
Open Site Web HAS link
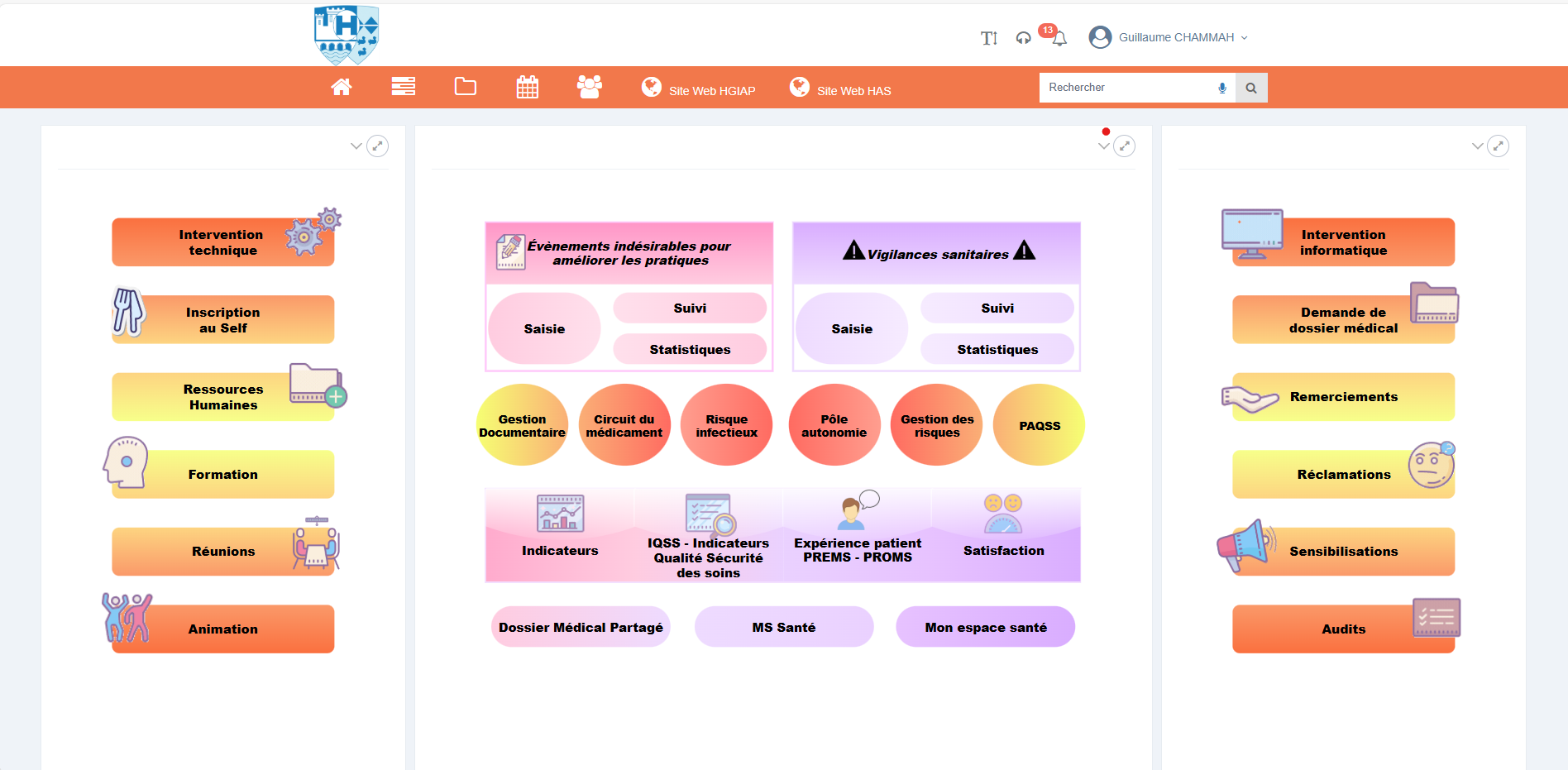[x=841, y=90]
